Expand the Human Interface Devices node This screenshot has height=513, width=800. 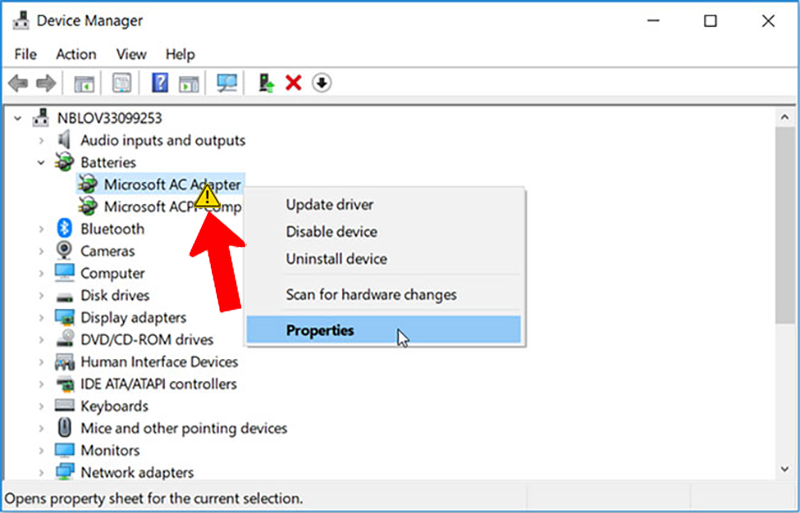[41, 361]
